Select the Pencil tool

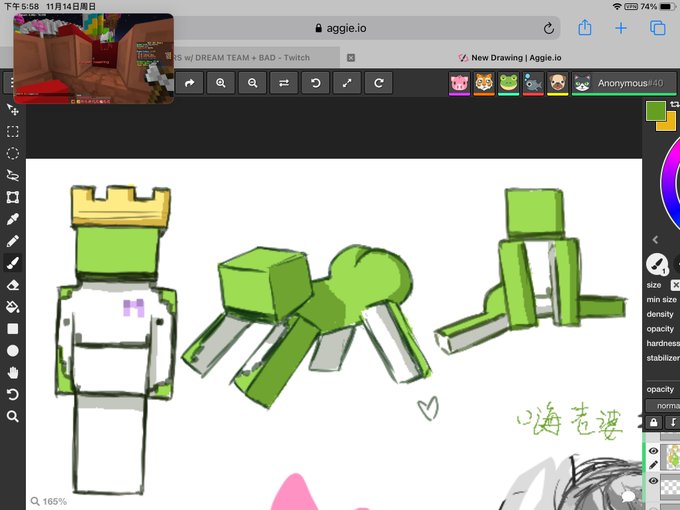[x=13, y=241]
